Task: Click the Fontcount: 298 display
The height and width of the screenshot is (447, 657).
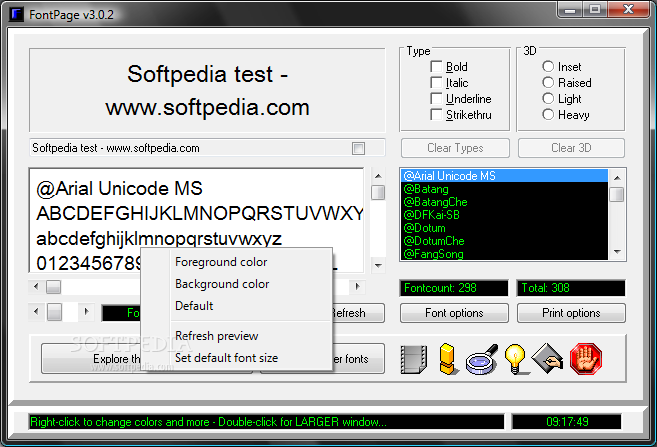Action: (454, 288)
